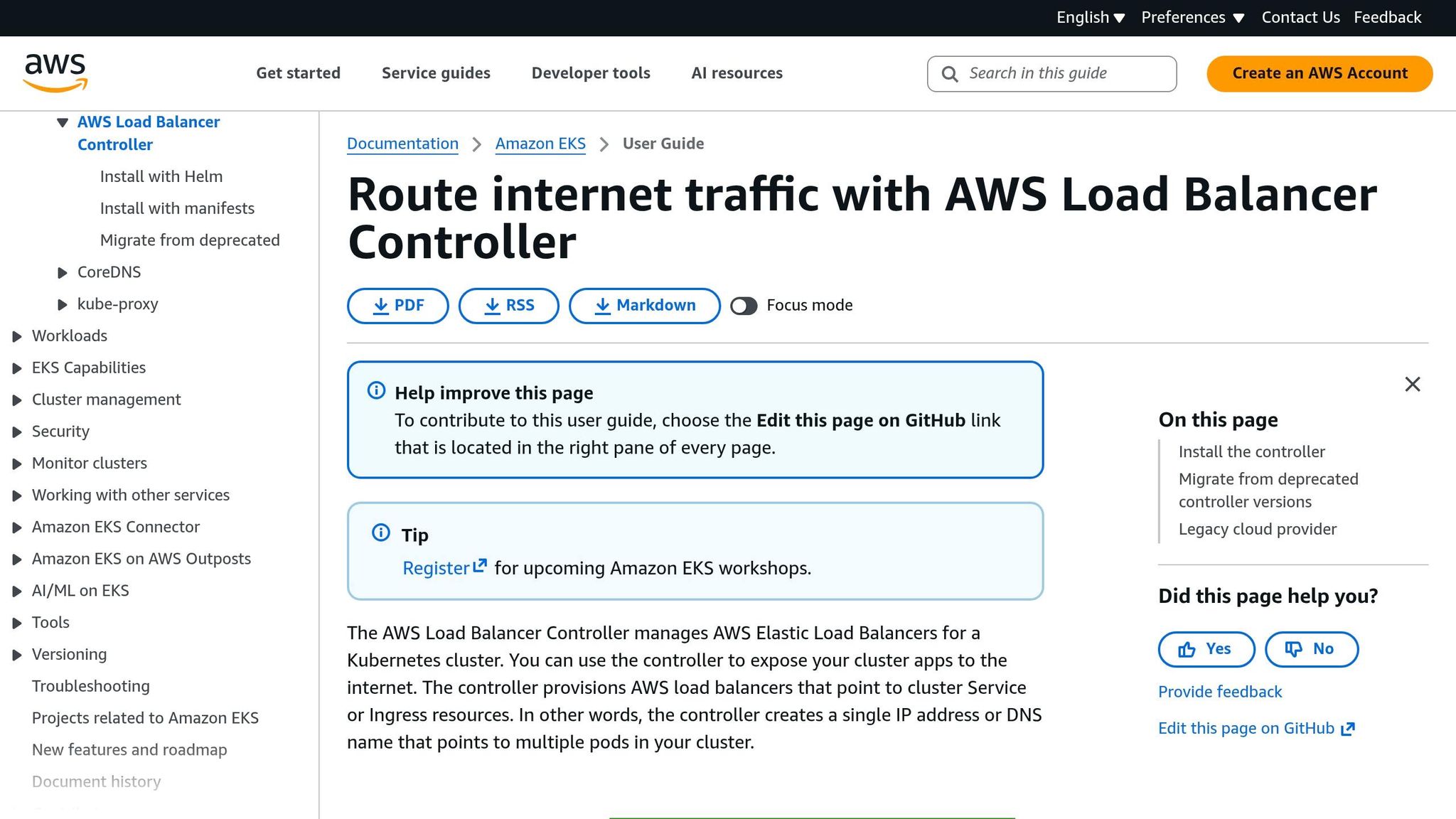Open Get started menu
The width and height of the screenshot is (1456, 819).
click(298, 73)
